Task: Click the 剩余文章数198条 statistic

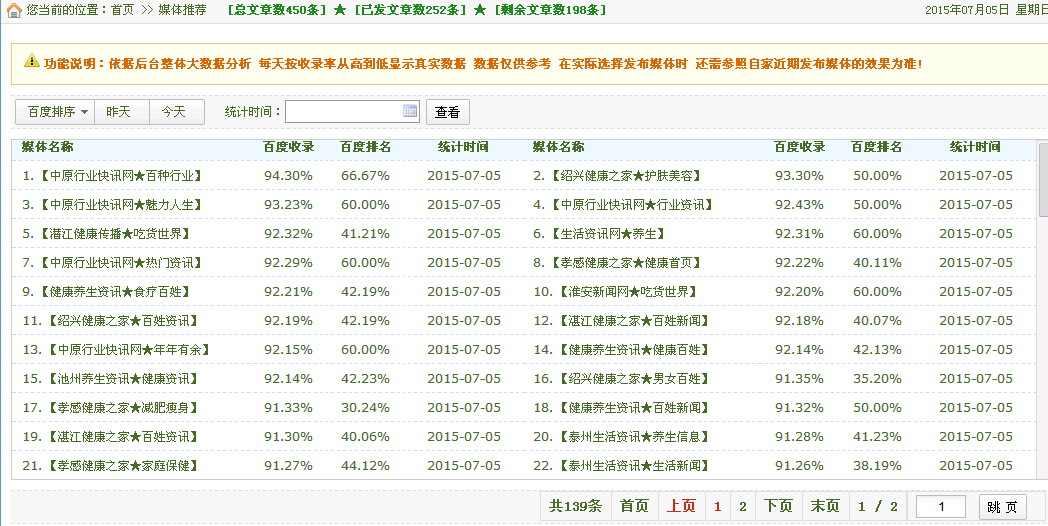Action: [x=550, y=10]
